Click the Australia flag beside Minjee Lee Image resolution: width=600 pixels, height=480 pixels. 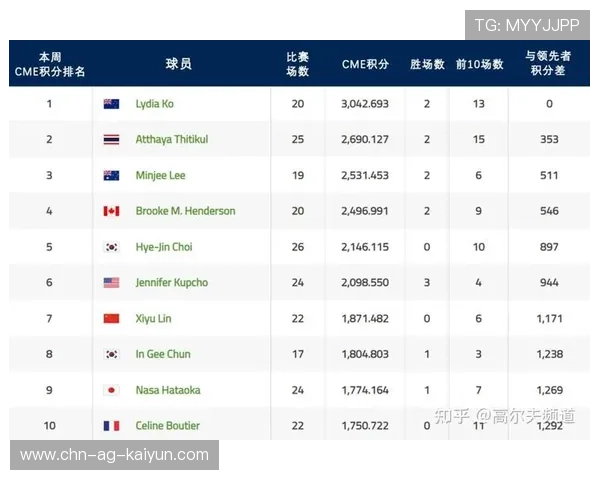(112, 176)
